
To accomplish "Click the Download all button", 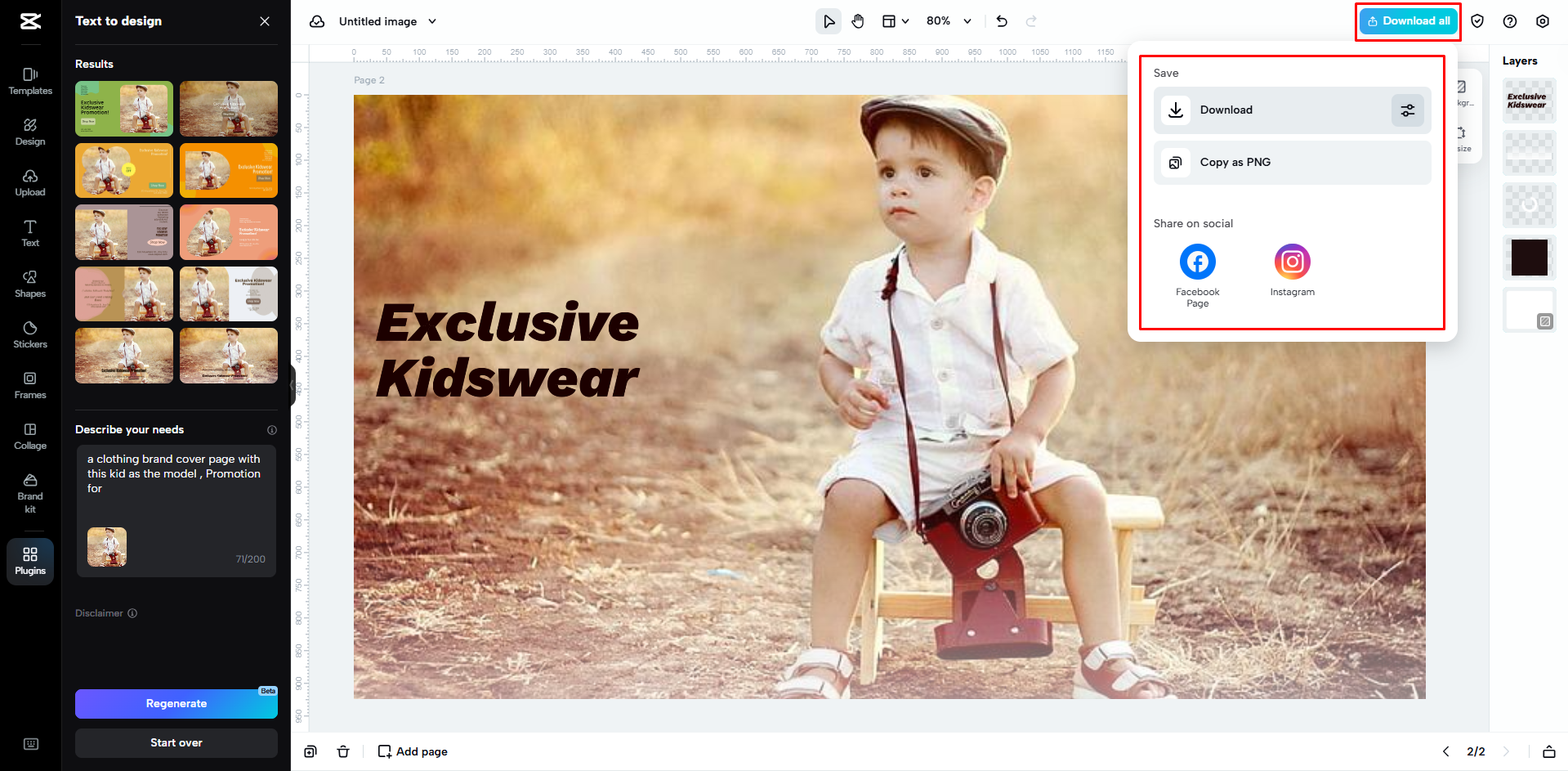I will [x=1407, y=20].
